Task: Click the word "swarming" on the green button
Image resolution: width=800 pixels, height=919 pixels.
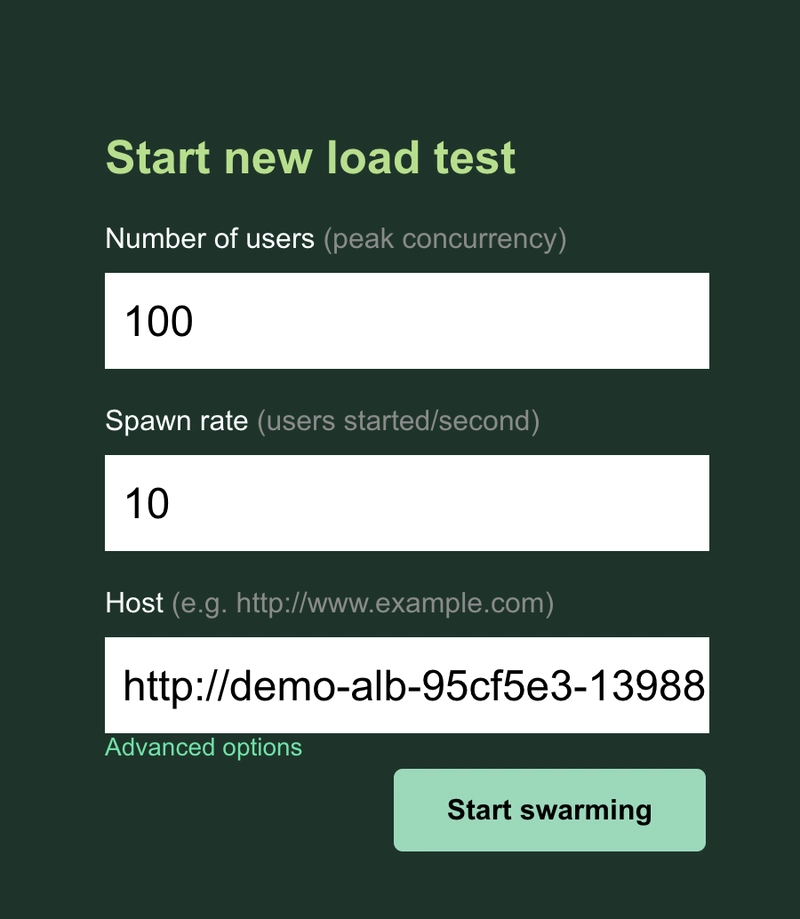Action: [585, 811]
